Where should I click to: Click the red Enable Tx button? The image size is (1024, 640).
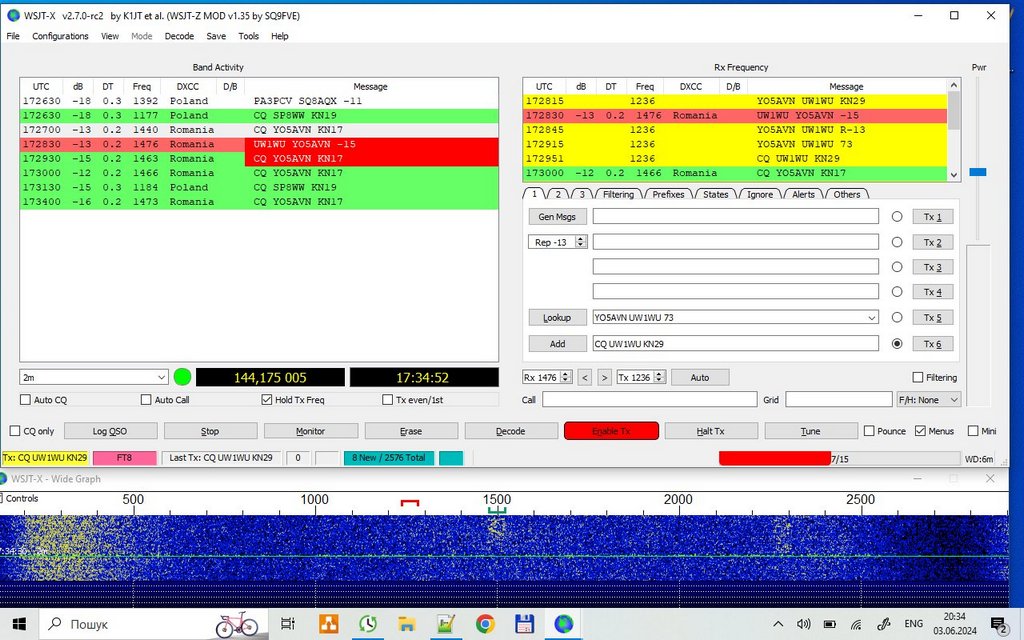611,431
